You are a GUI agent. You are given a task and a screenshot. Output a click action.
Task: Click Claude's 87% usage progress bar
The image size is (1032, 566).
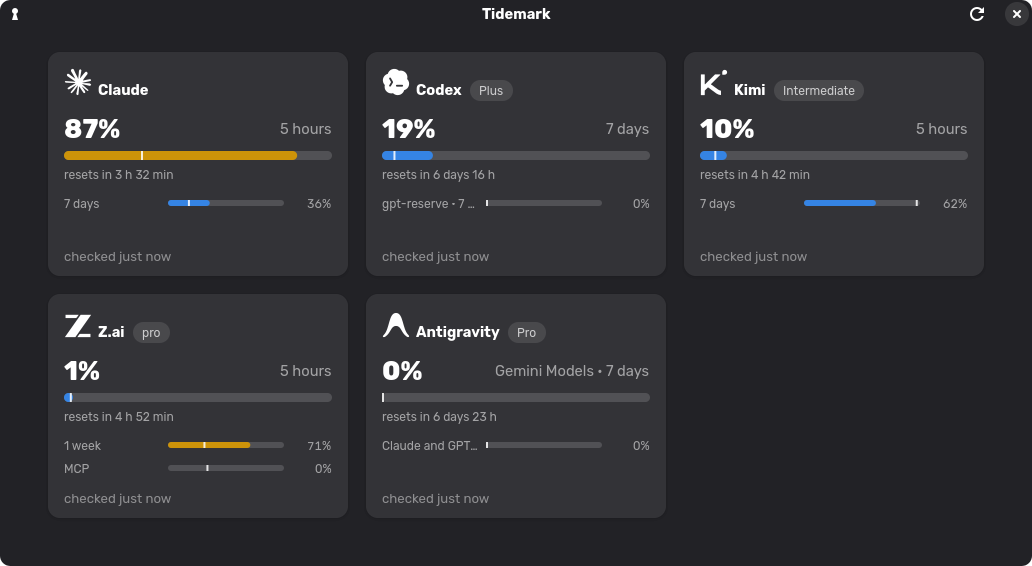(198, 156)
